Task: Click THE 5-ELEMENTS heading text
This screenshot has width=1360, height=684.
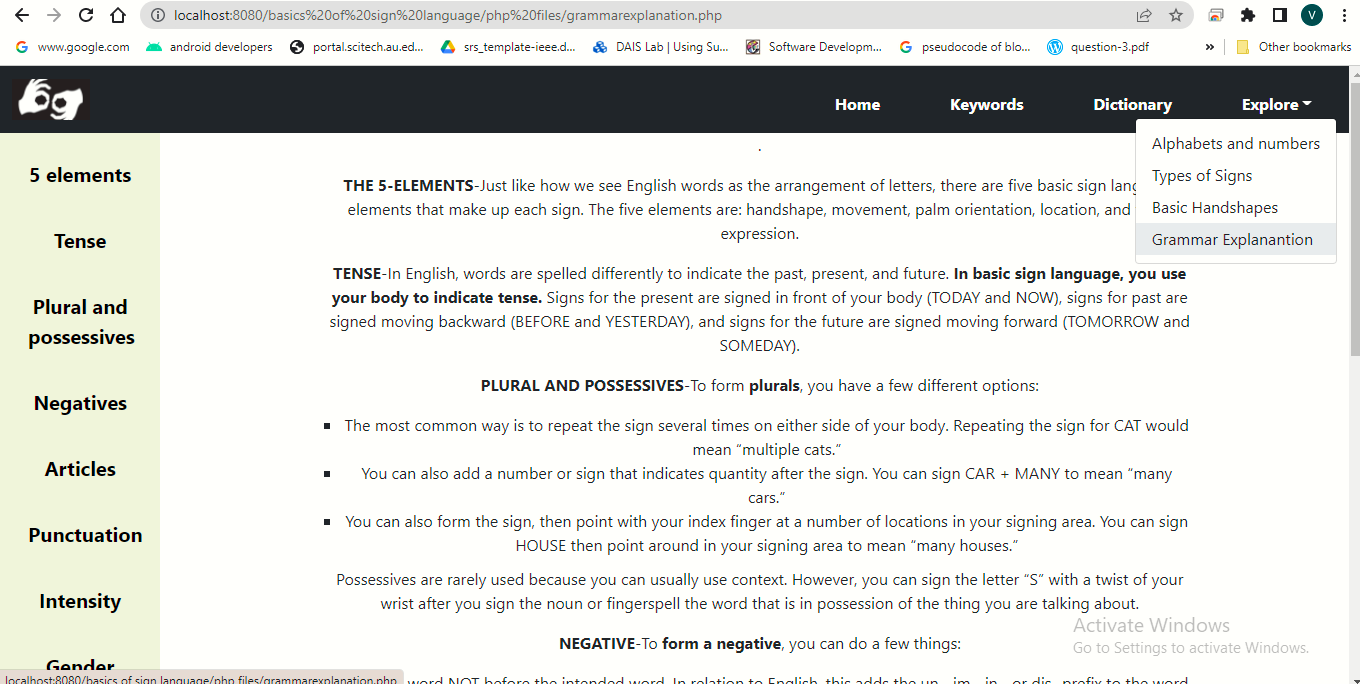Action: tap(408, 186)
